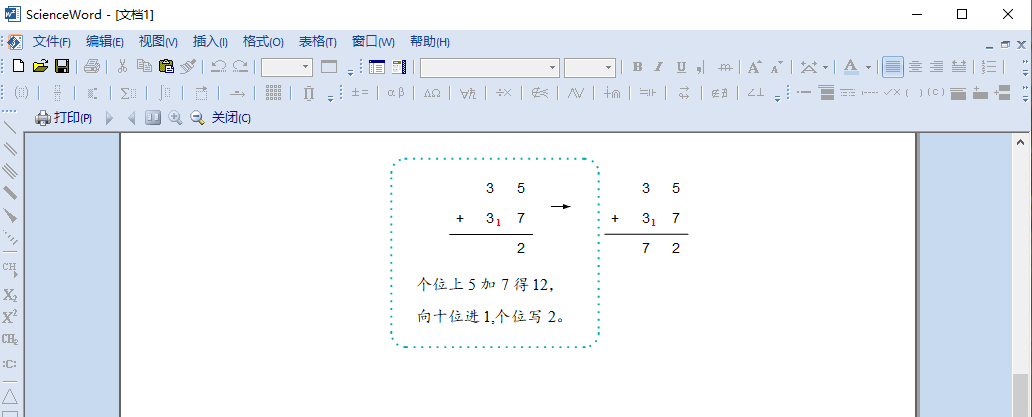Click the decrease font size icon
The image size is (1032, 417).
(777, 66)
